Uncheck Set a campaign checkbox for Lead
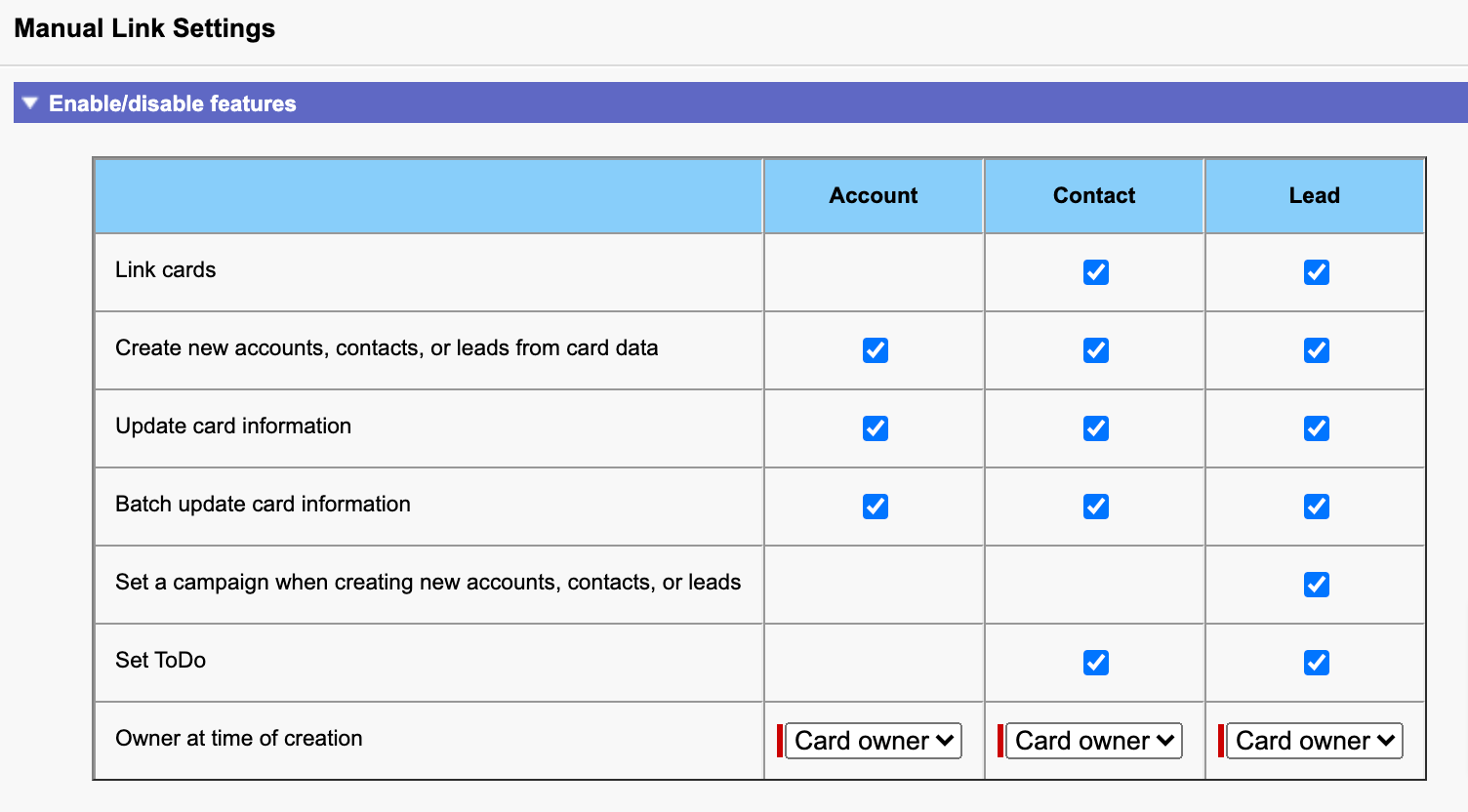This screenshot has height=812, width=1468. click(1316, 585)
